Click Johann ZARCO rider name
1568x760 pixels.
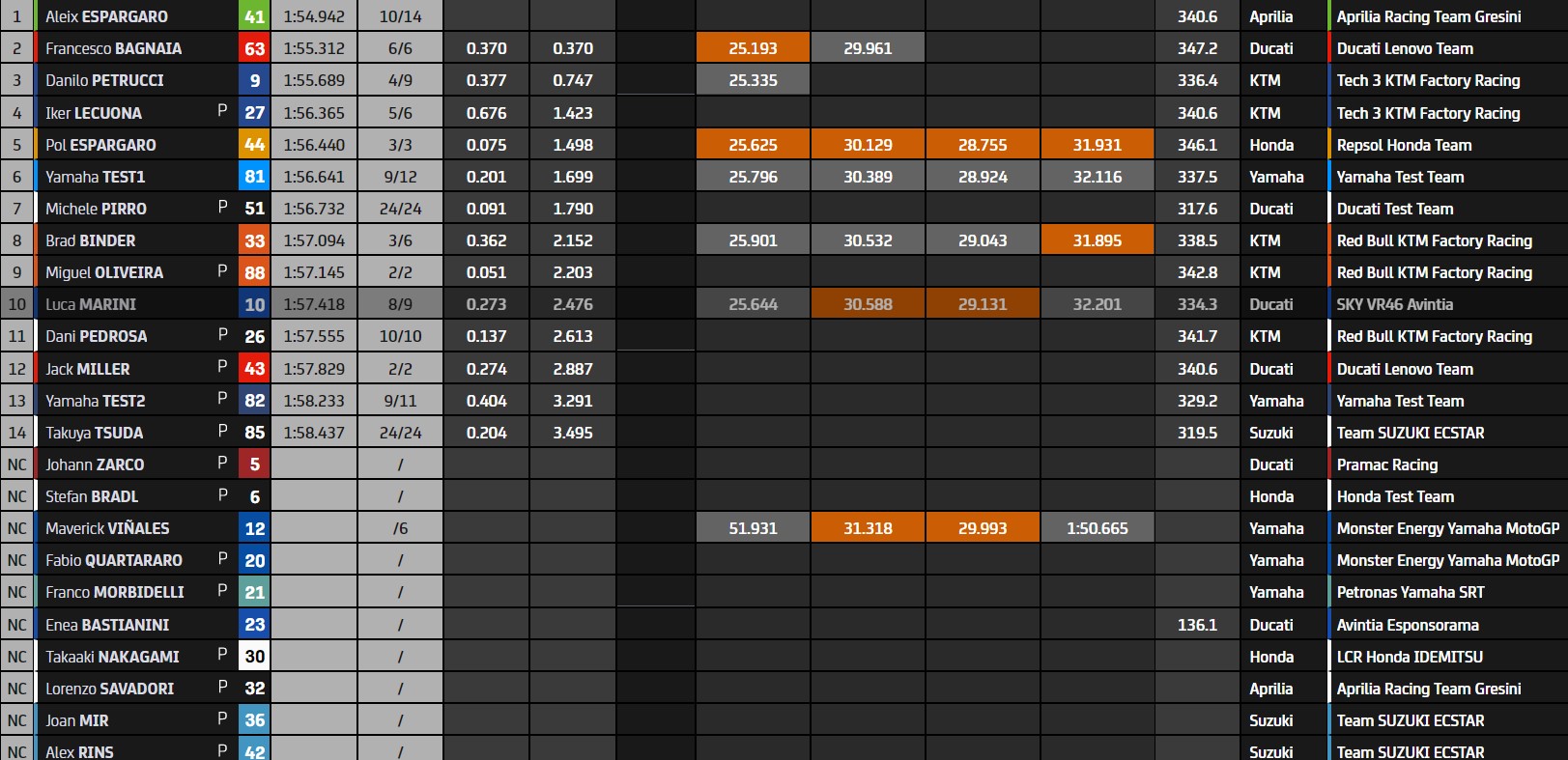point(95,464)
